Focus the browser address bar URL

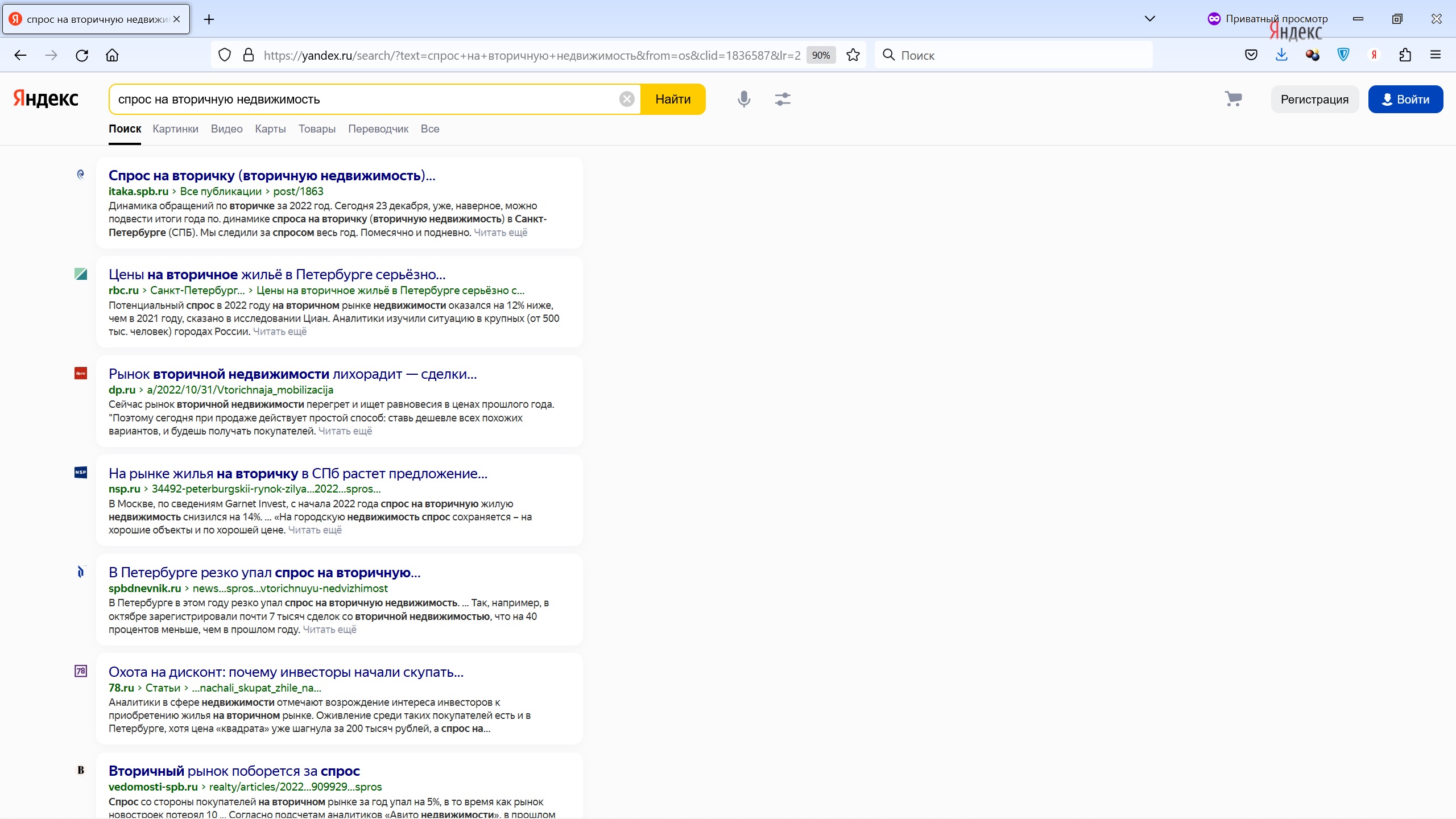coord(532,55)
